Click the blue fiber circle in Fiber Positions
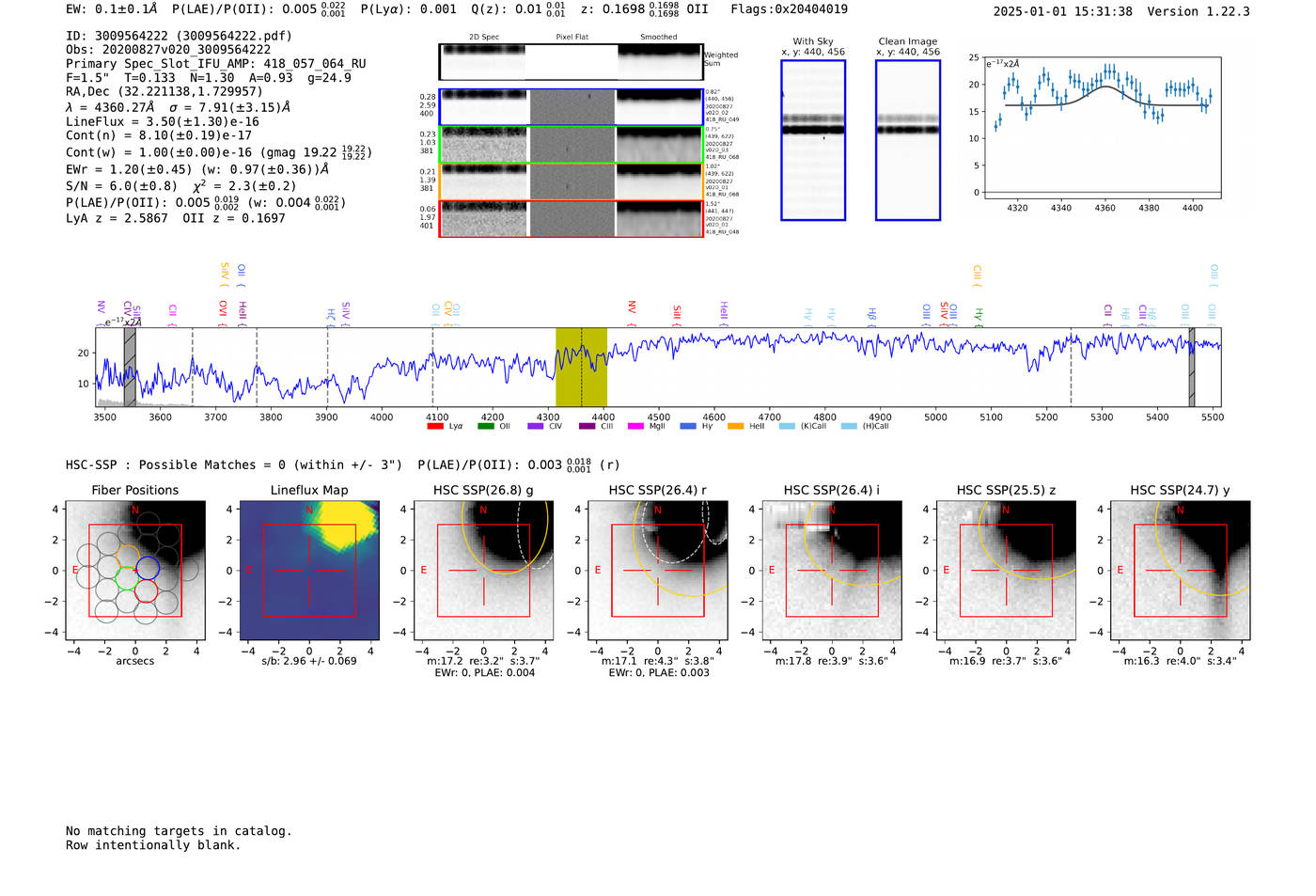Screen dimensions: 1316x896 [x=148, y=568]
